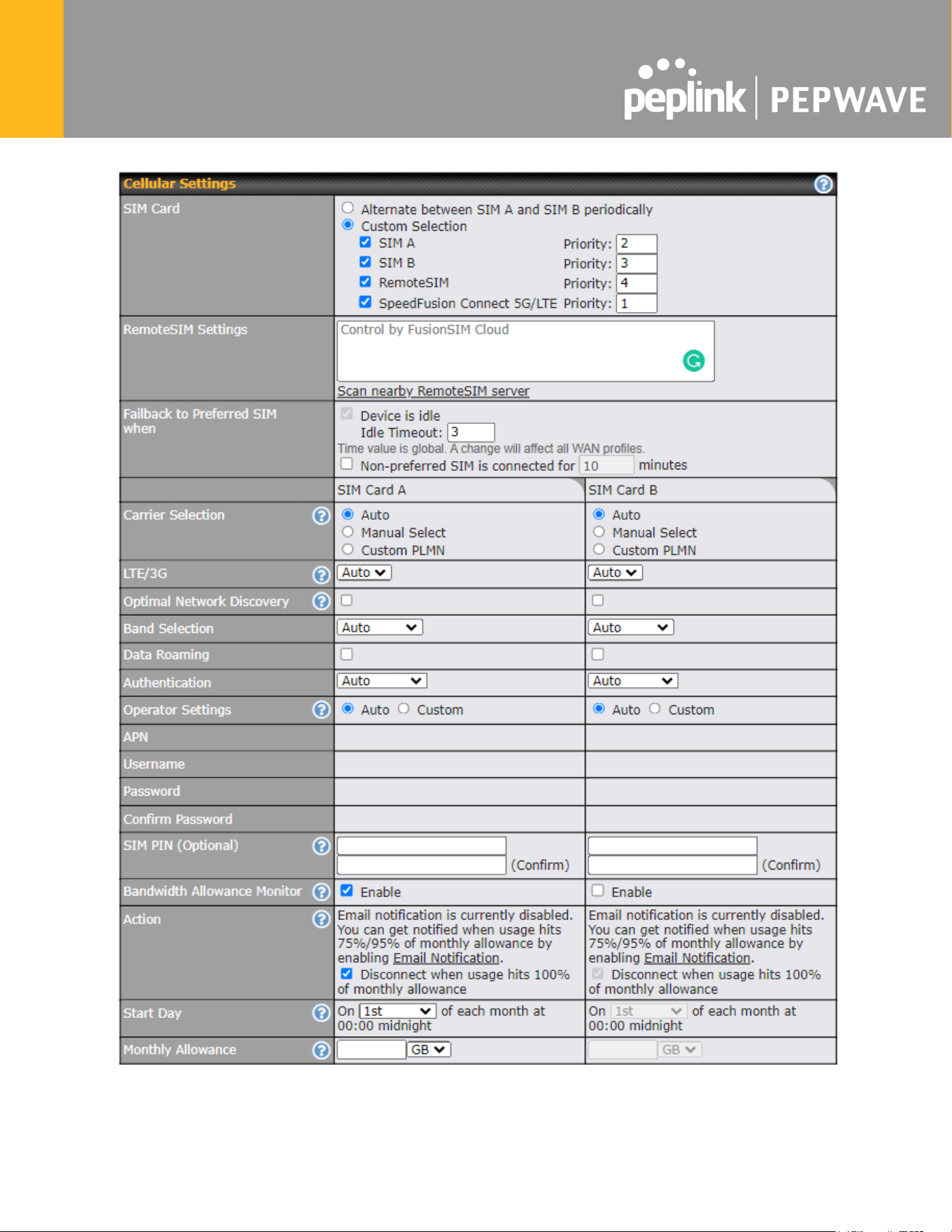Uncheck the SIM A checkbox
The image size is (952, 1232).
365,242
